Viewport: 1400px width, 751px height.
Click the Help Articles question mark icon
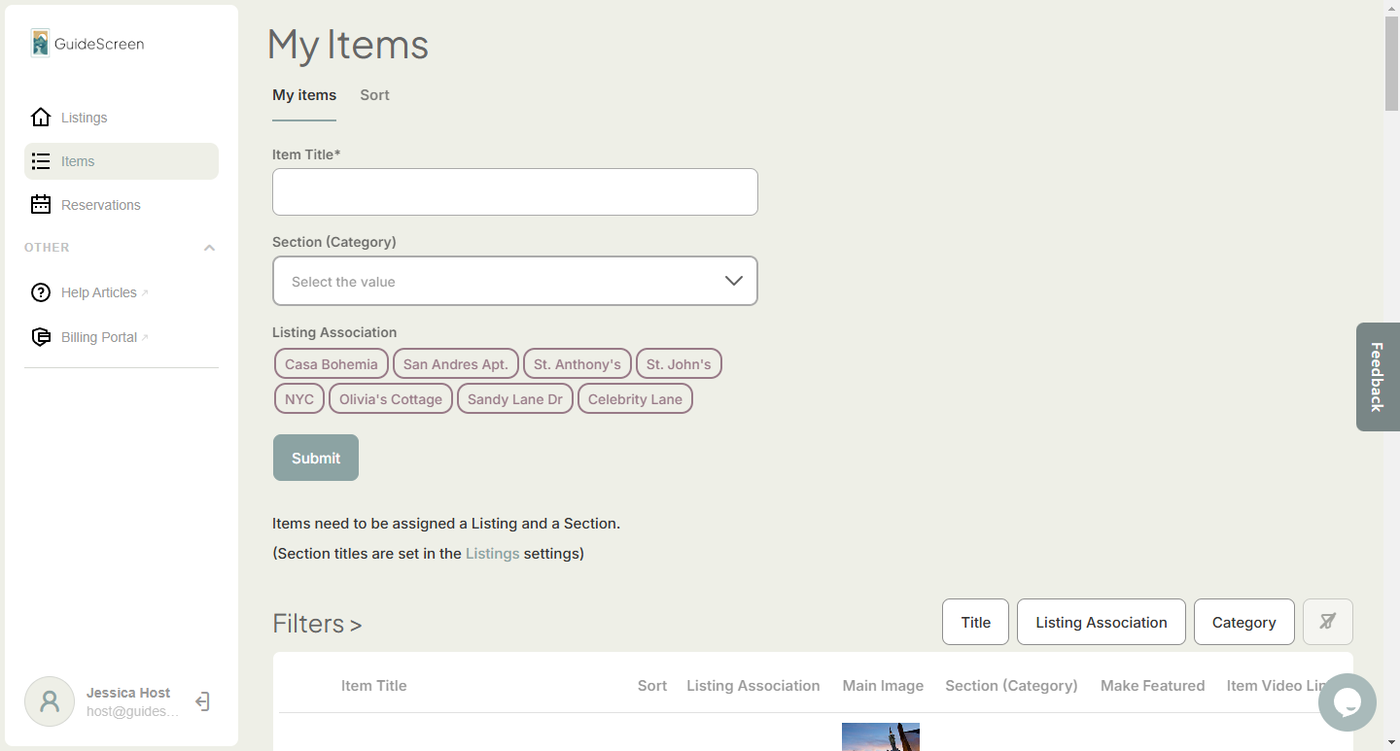[x=41, y=293]
